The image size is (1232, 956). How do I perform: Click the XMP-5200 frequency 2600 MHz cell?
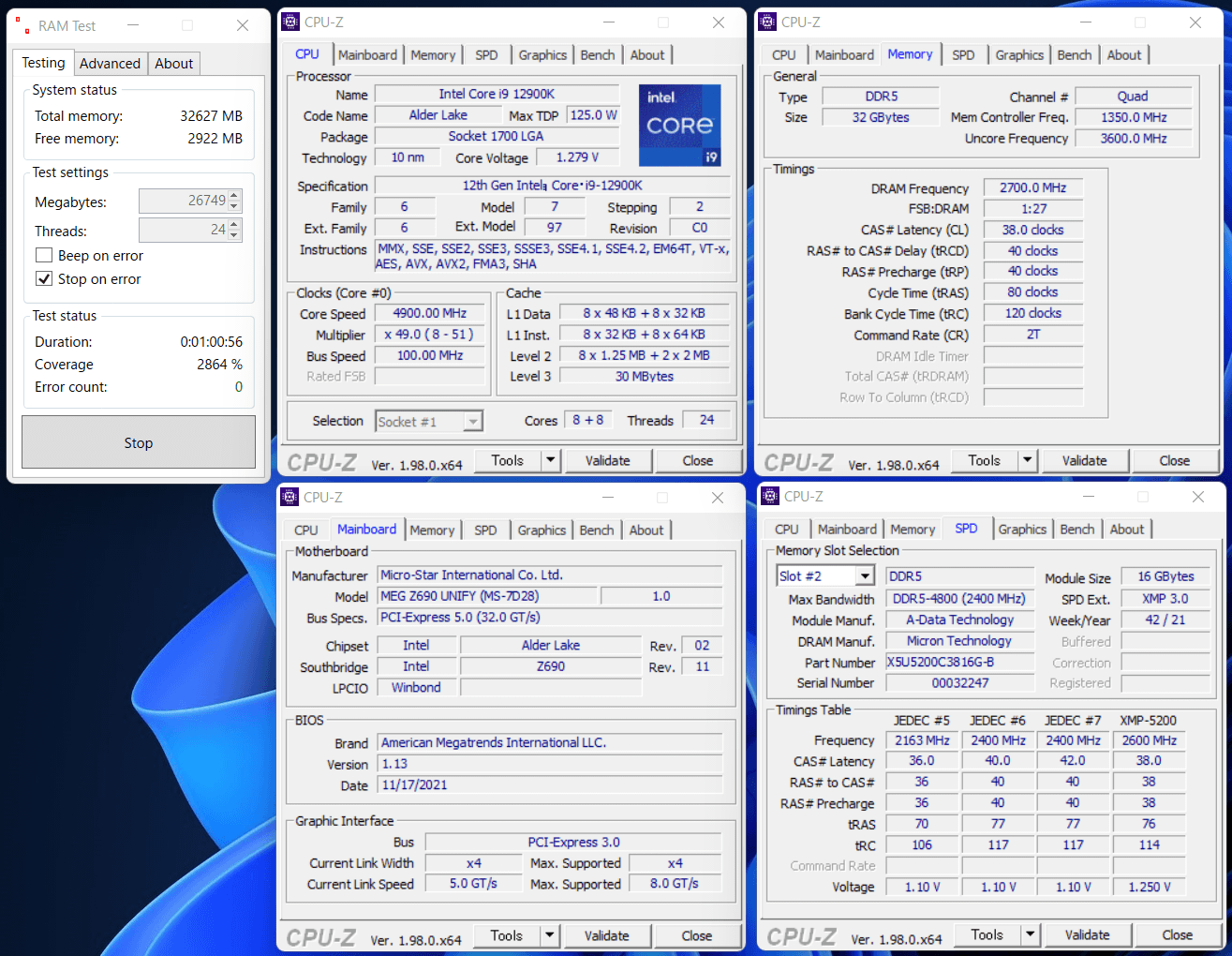click(x=1149, y=740)
